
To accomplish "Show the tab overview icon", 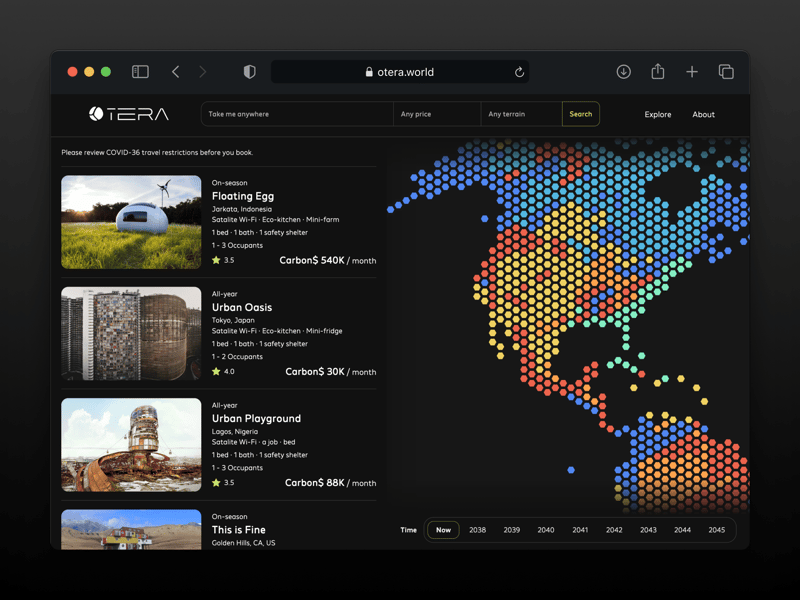I will [726, 72].
